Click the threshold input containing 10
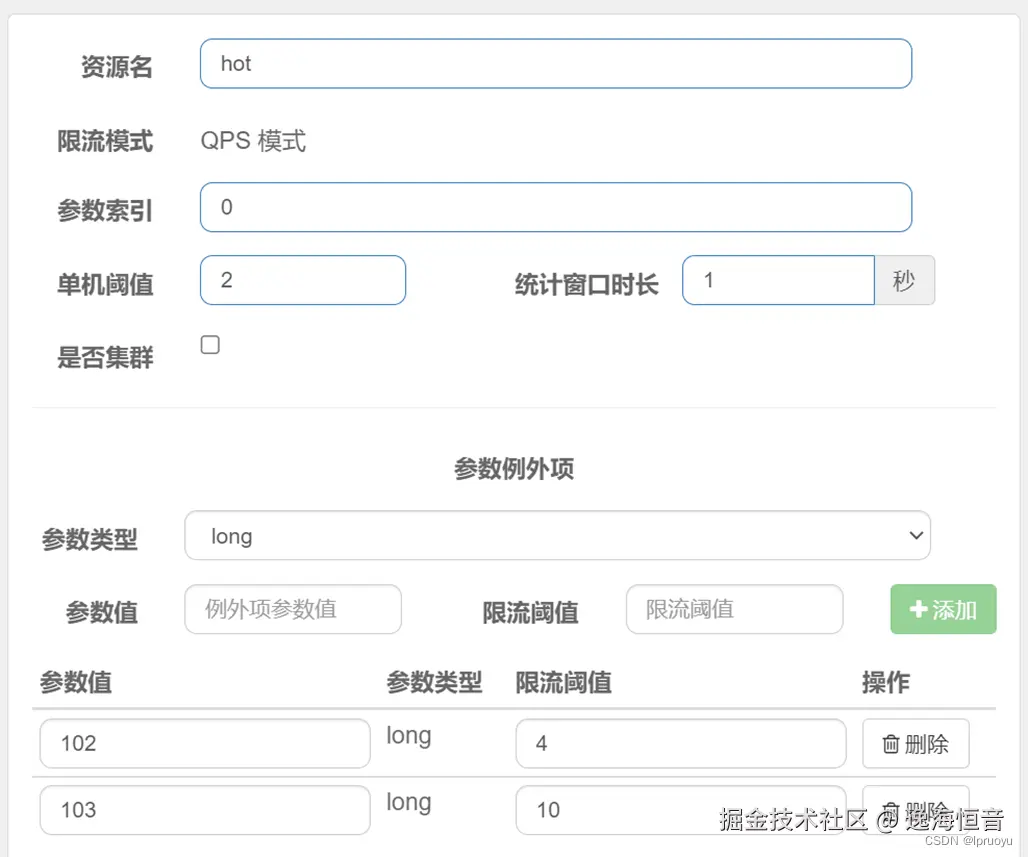This screenshot has height=857, width=1028. (680, 810)
